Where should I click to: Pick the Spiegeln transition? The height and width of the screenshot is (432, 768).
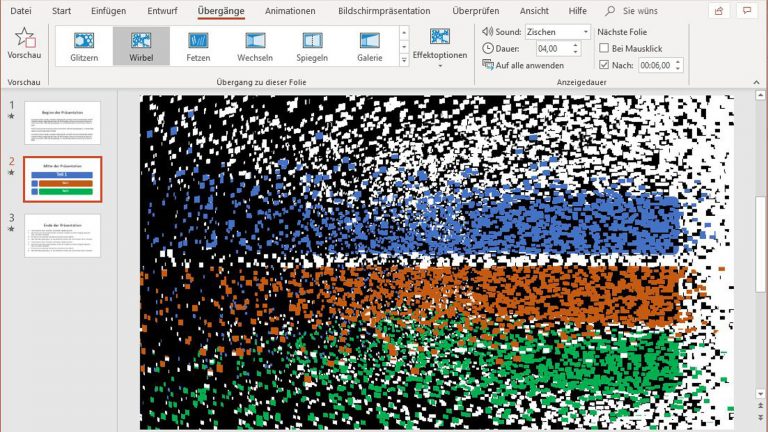point(312,46)
